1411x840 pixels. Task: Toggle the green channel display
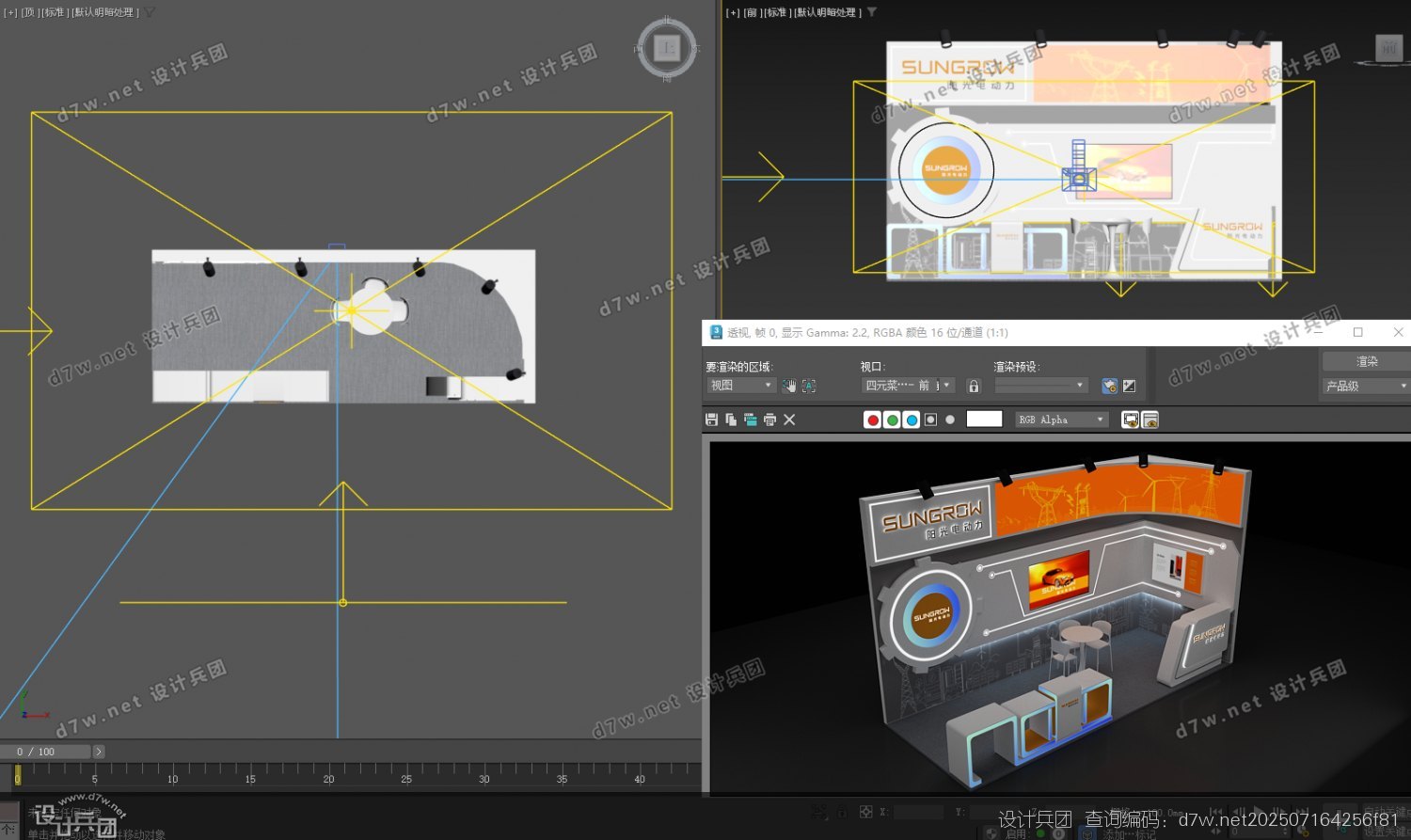[892, 420]
